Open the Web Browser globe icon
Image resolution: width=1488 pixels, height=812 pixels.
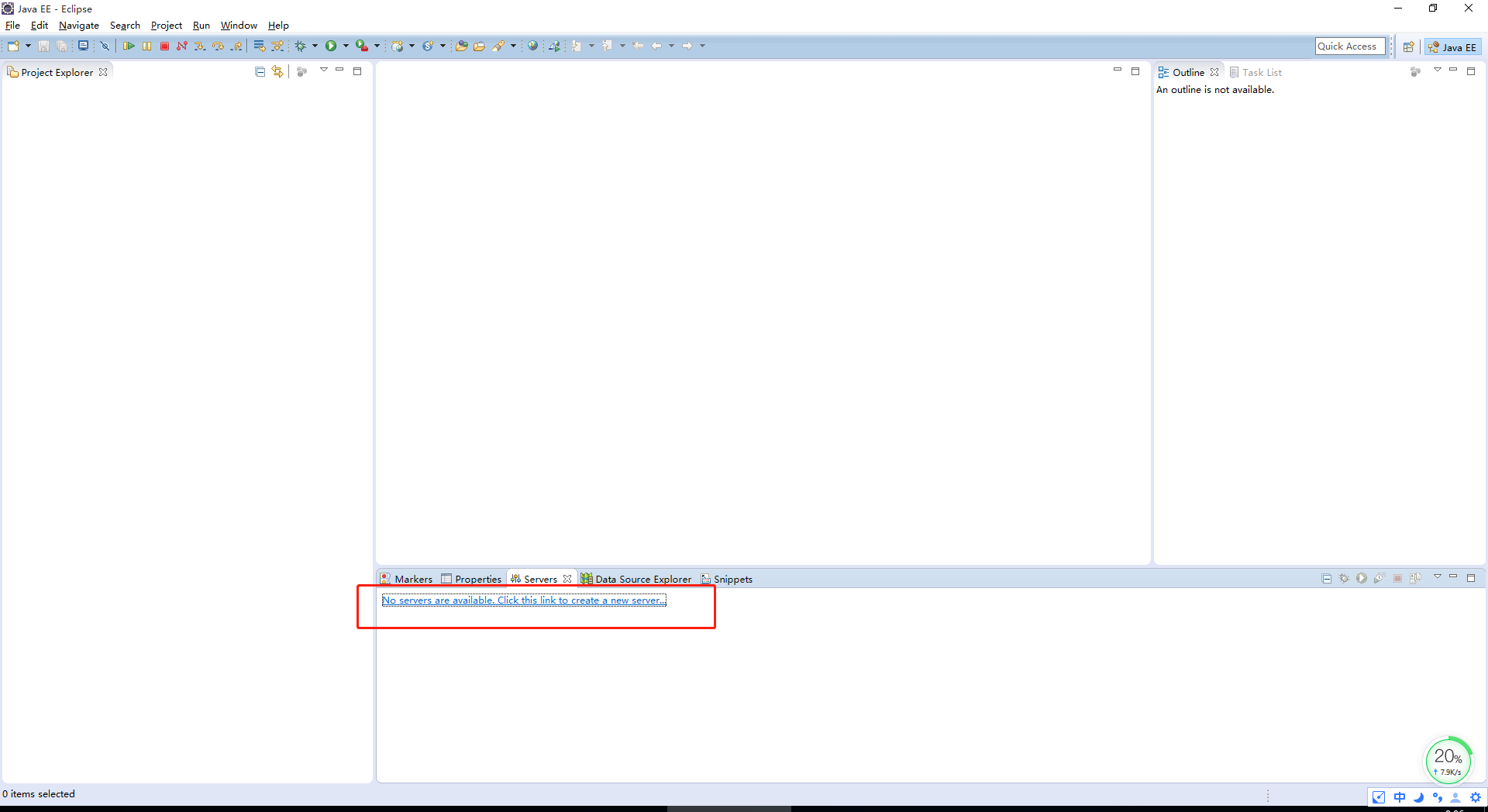point(532,46)
